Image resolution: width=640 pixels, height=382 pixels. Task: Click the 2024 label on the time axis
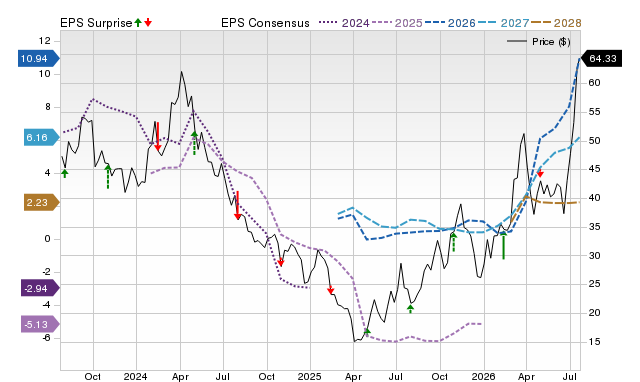(x=136, y=376)
